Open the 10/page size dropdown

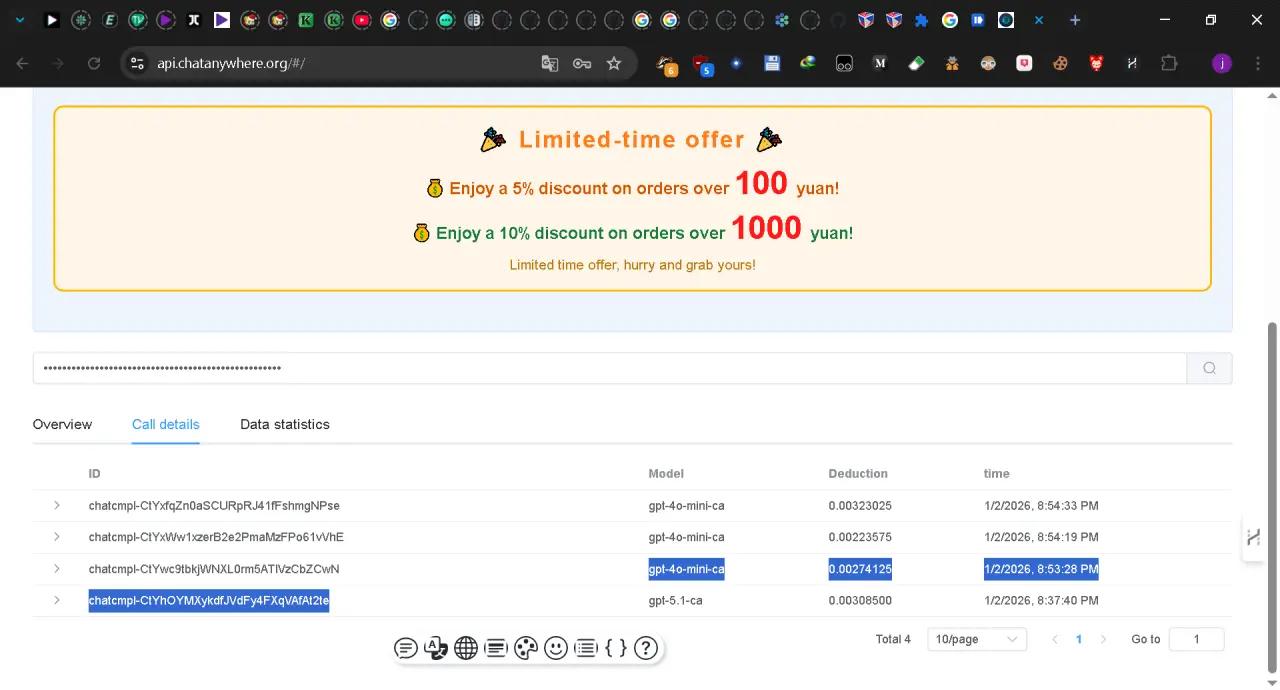pos(977,639)
